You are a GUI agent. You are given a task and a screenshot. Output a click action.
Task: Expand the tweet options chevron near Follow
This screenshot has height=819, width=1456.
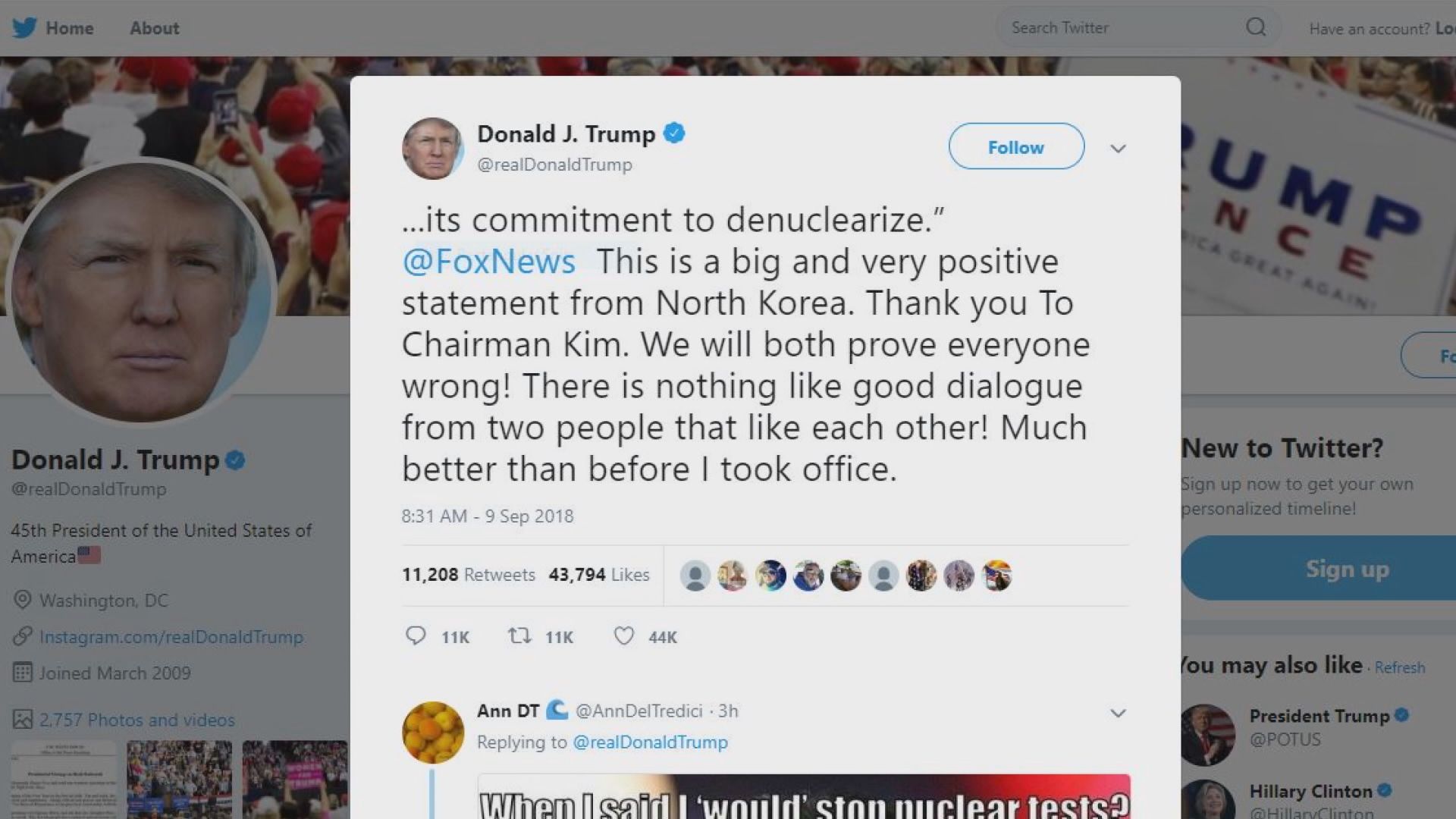(1118, 149)
